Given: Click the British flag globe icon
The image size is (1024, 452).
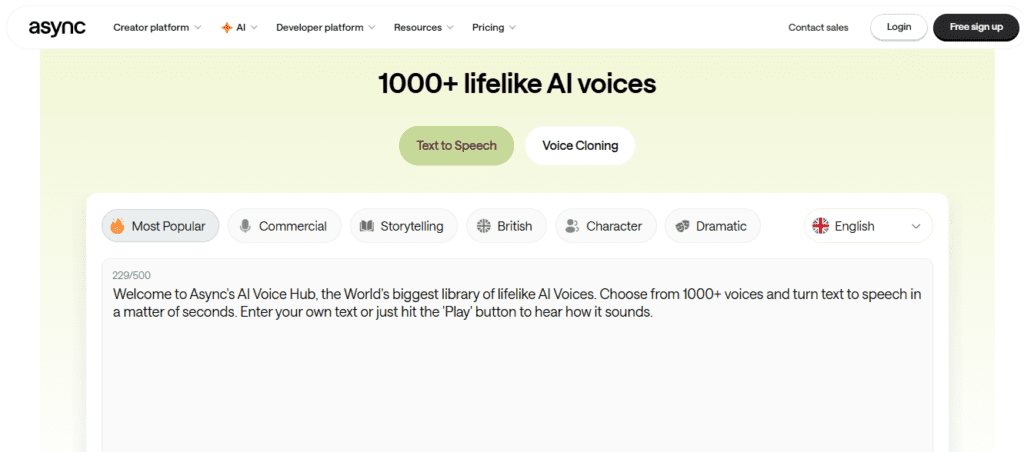Looking at the screenshot, I should tap(484, 226).
